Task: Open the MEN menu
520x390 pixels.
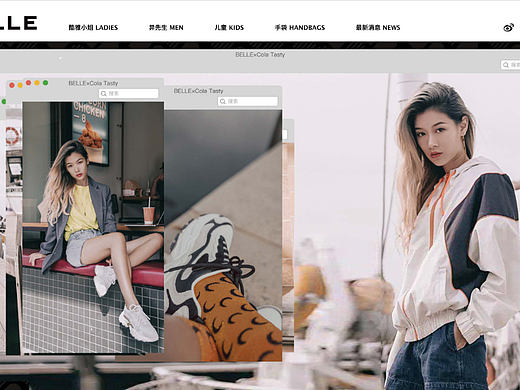Action: (x=166, y=28)
